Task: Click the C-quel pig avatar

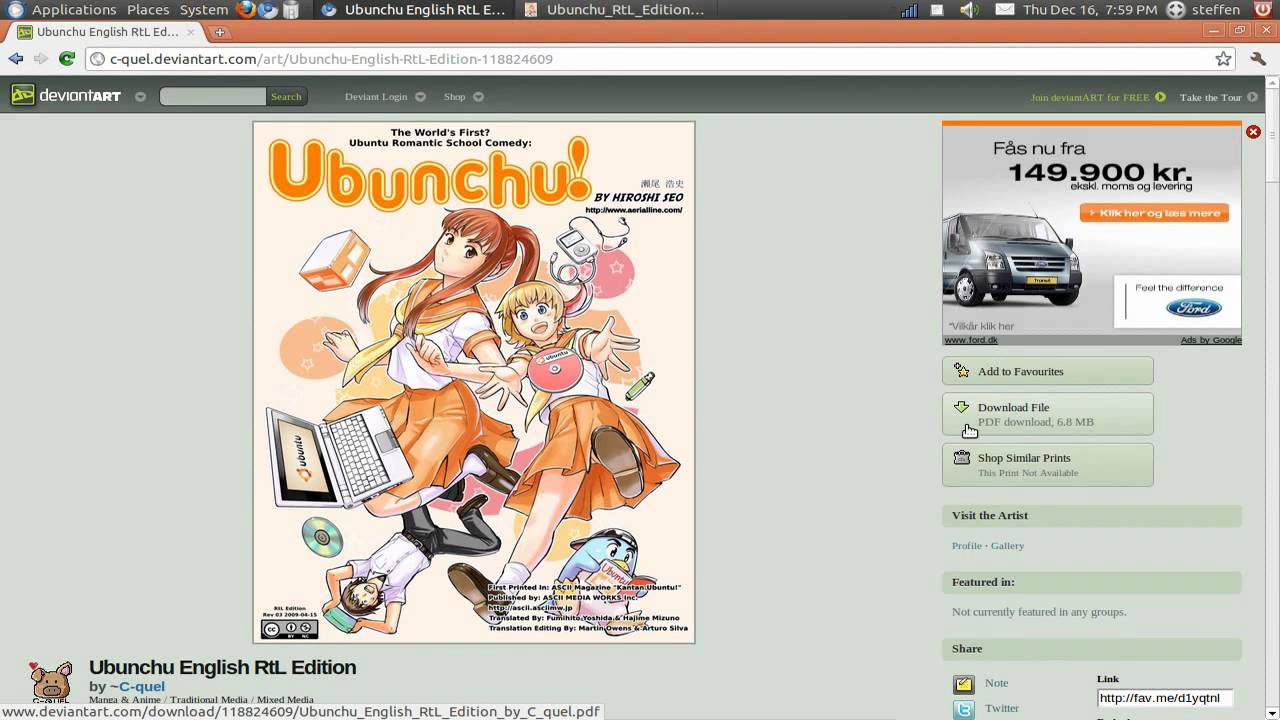Action: click(50, 681)
